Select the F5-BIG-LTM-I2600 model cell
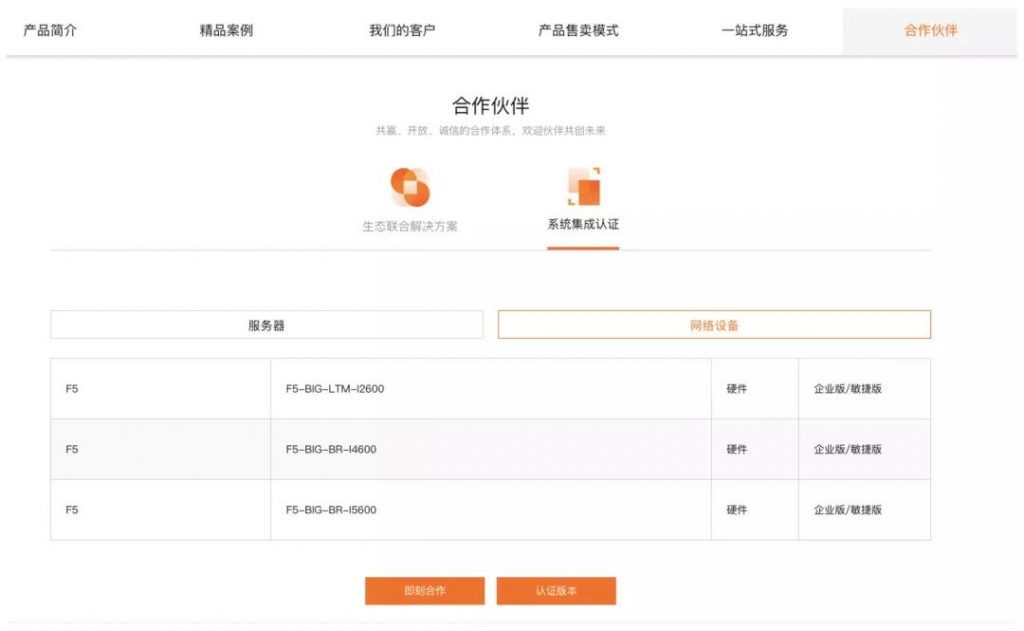Viewport: 1024px width, 631px height. click(490, 389)
